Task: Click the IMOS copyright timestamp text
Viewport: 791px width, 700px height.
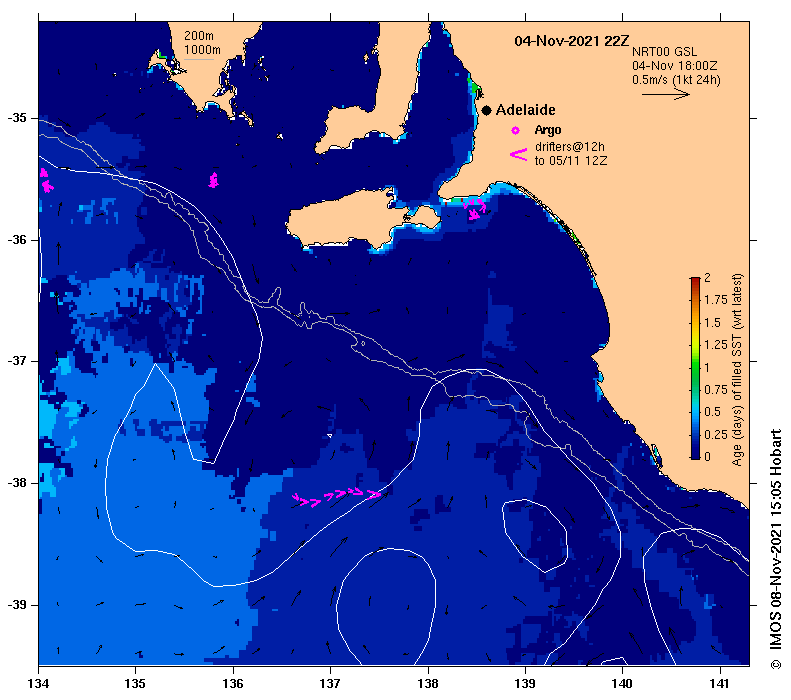Action: click(776, 549)
